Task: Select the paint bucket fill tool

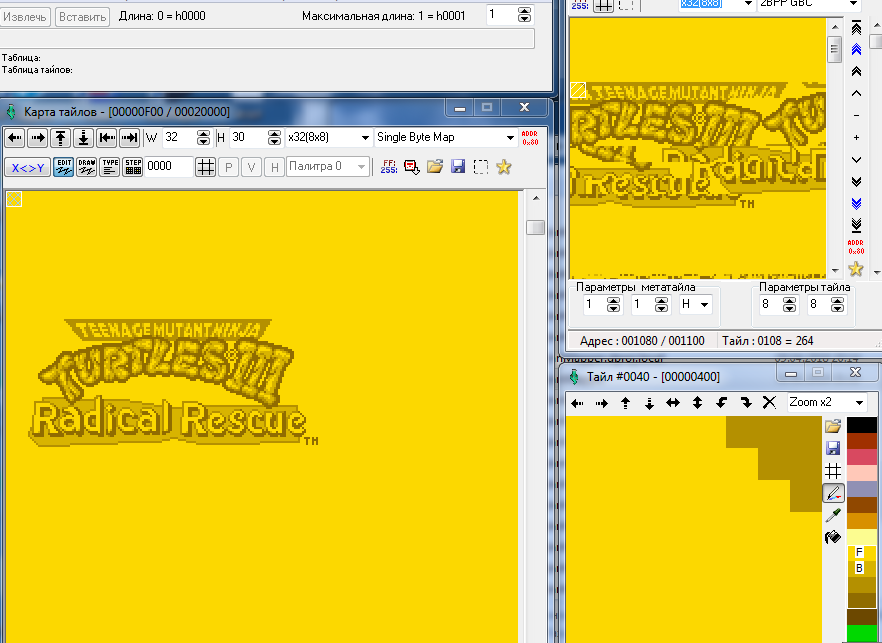Action: (833, 537)
